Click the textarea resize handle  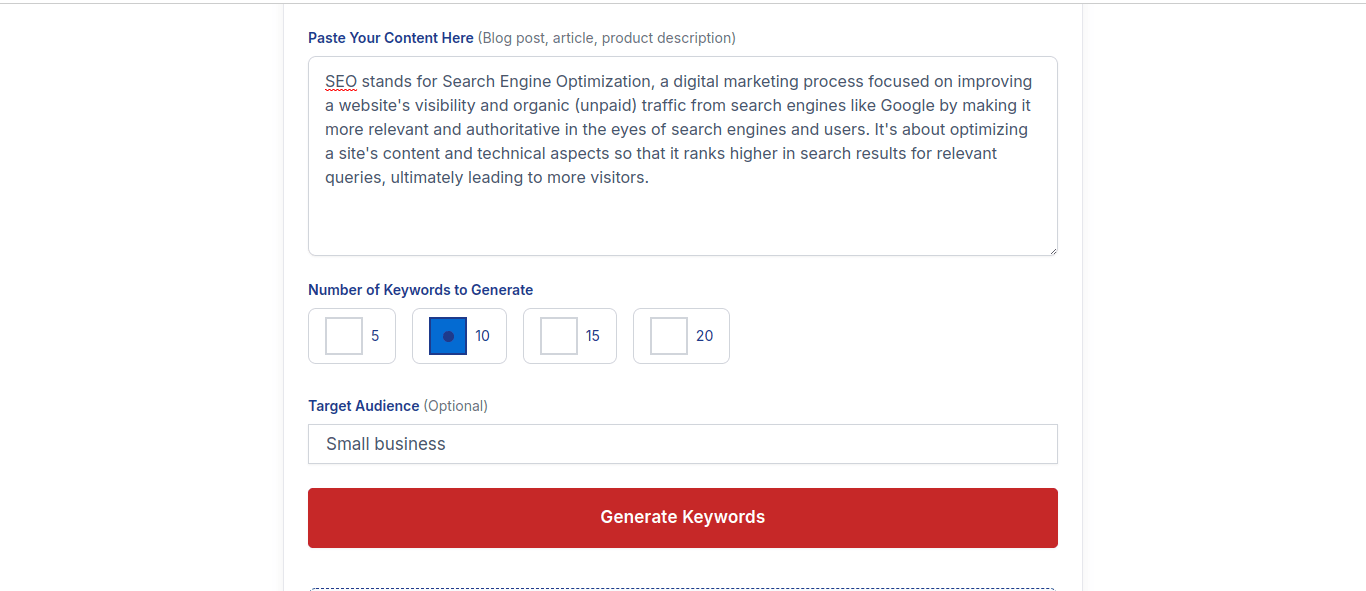tap(1053, 249)
